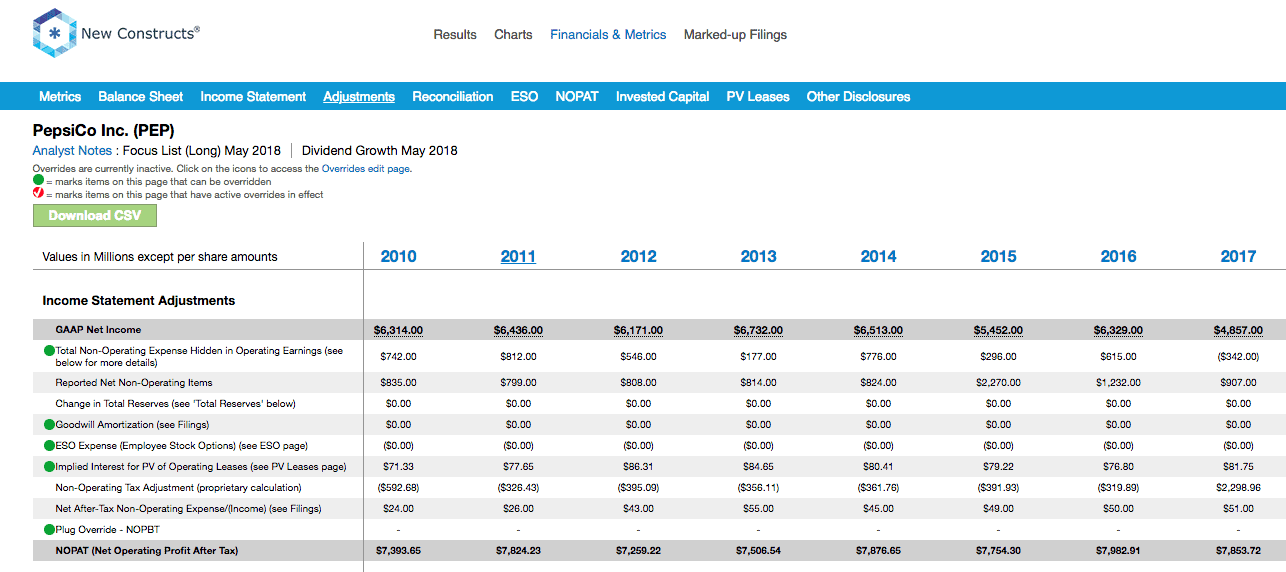The image size is (1286, 572).
Task: Click green override dot for ESO Expense
Action: pos(49,446)
